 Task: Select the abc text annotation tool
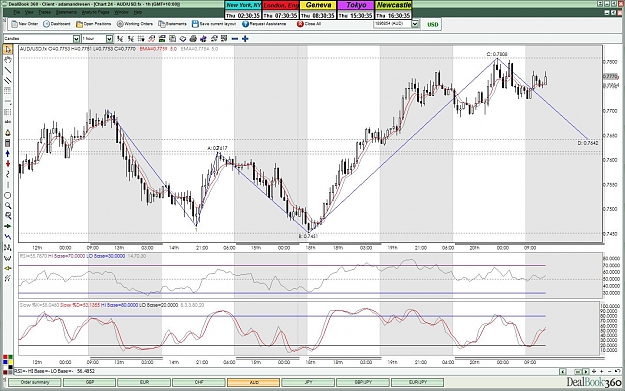click(x=8, y=122)
